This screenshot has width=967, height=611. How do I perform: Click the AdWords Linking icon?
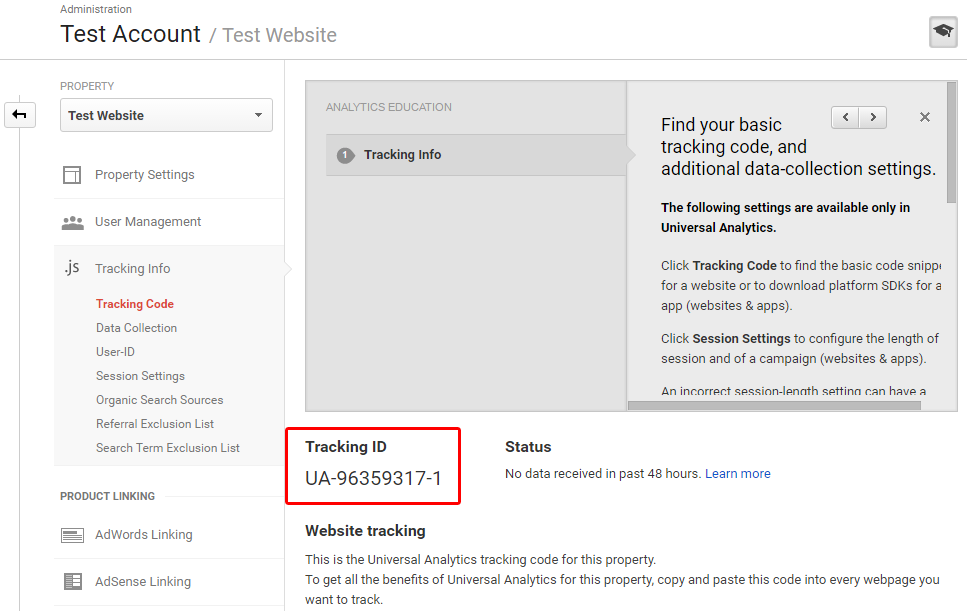pos(72,535)
